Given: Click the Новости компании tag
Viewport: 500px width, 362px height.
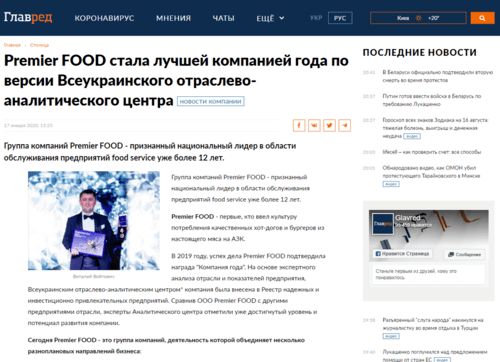Looking at the screenshot, I should coord(211,101).
